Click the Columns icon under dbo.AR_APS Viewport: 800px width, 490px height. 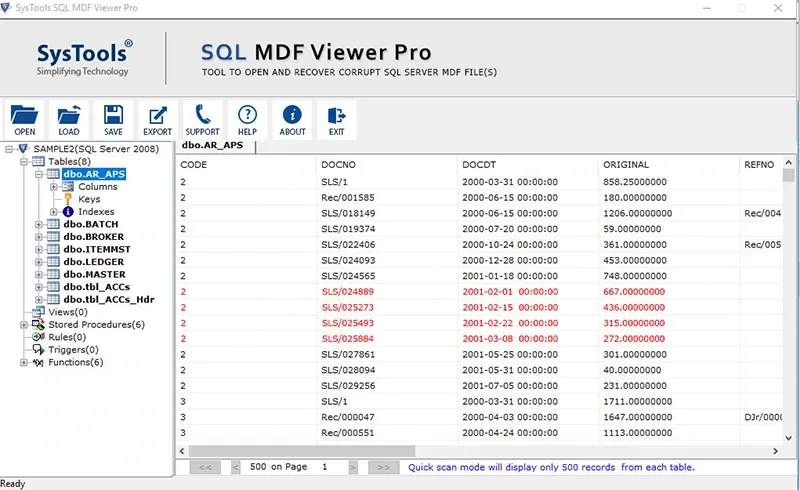[x=68, y=187]
